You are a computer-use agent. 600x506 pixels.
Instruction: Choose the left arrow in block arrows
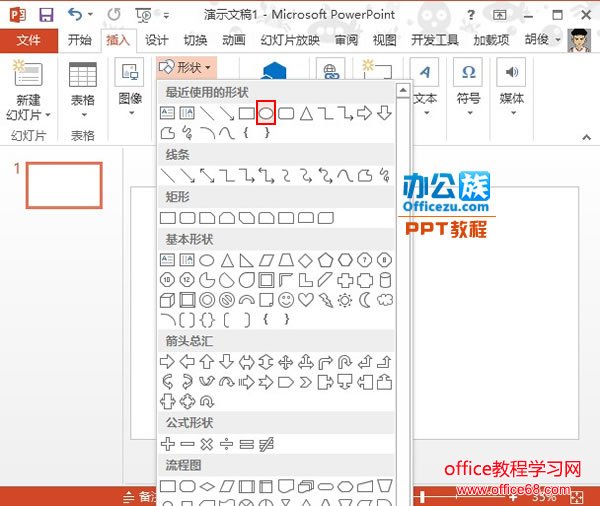[x=187, y=361]
